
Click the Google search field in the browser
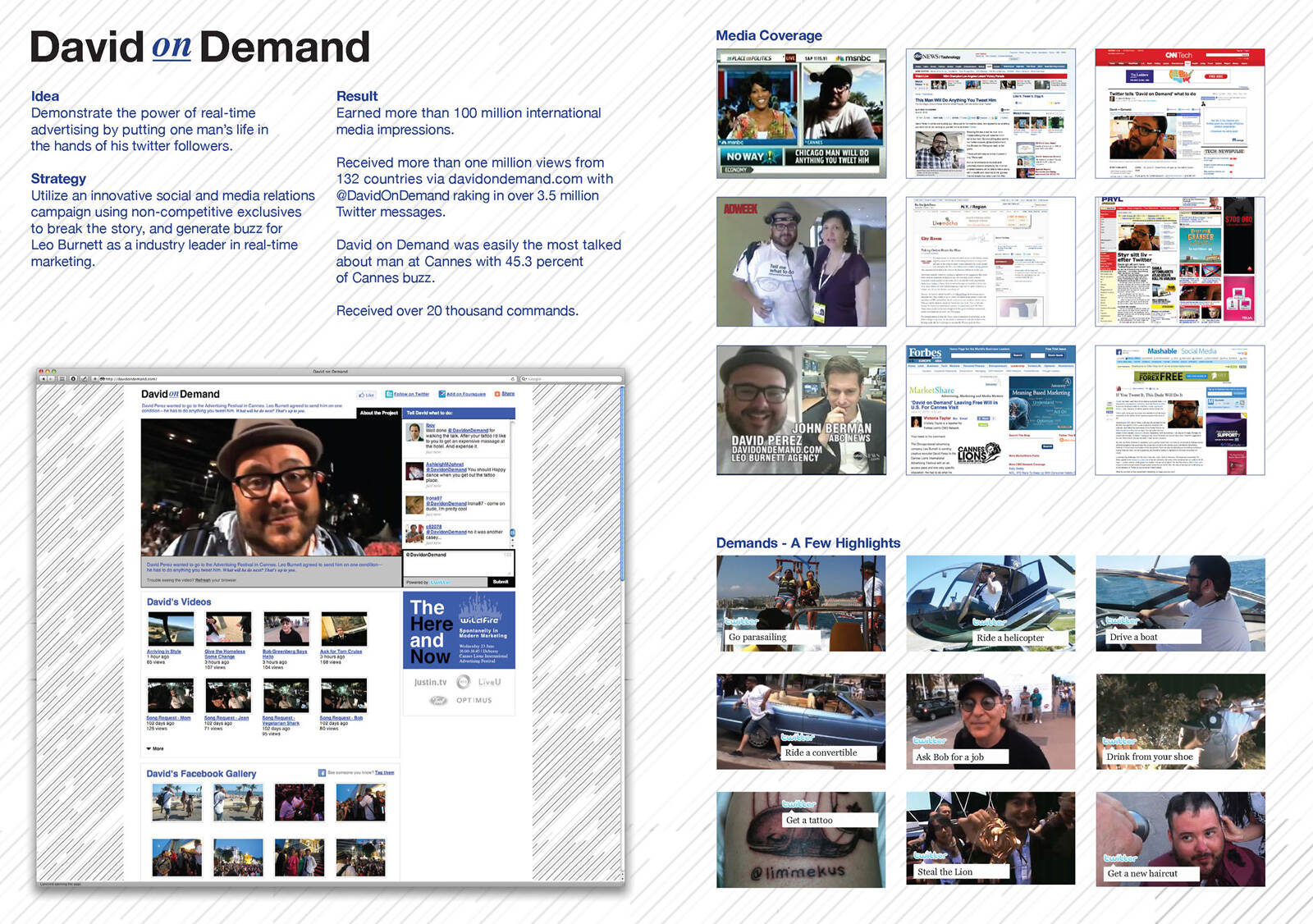[571, 378]
